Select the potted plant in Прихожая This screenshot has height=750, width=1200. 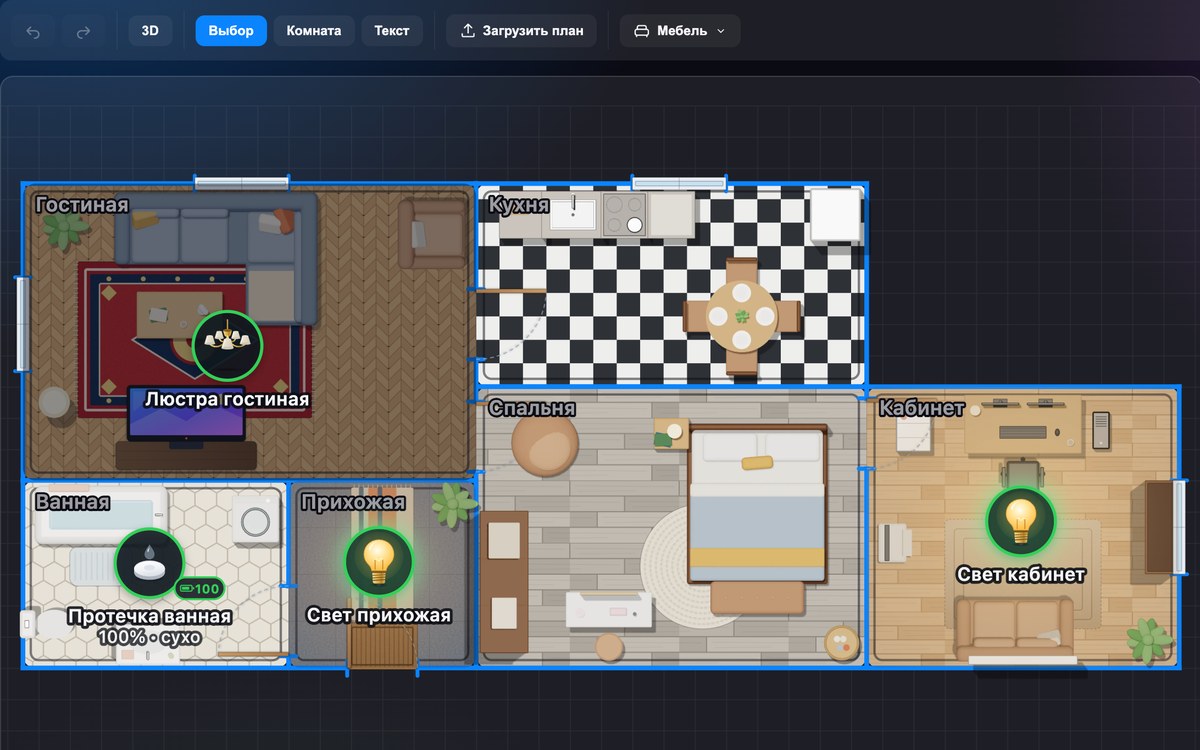pos(454,504)
